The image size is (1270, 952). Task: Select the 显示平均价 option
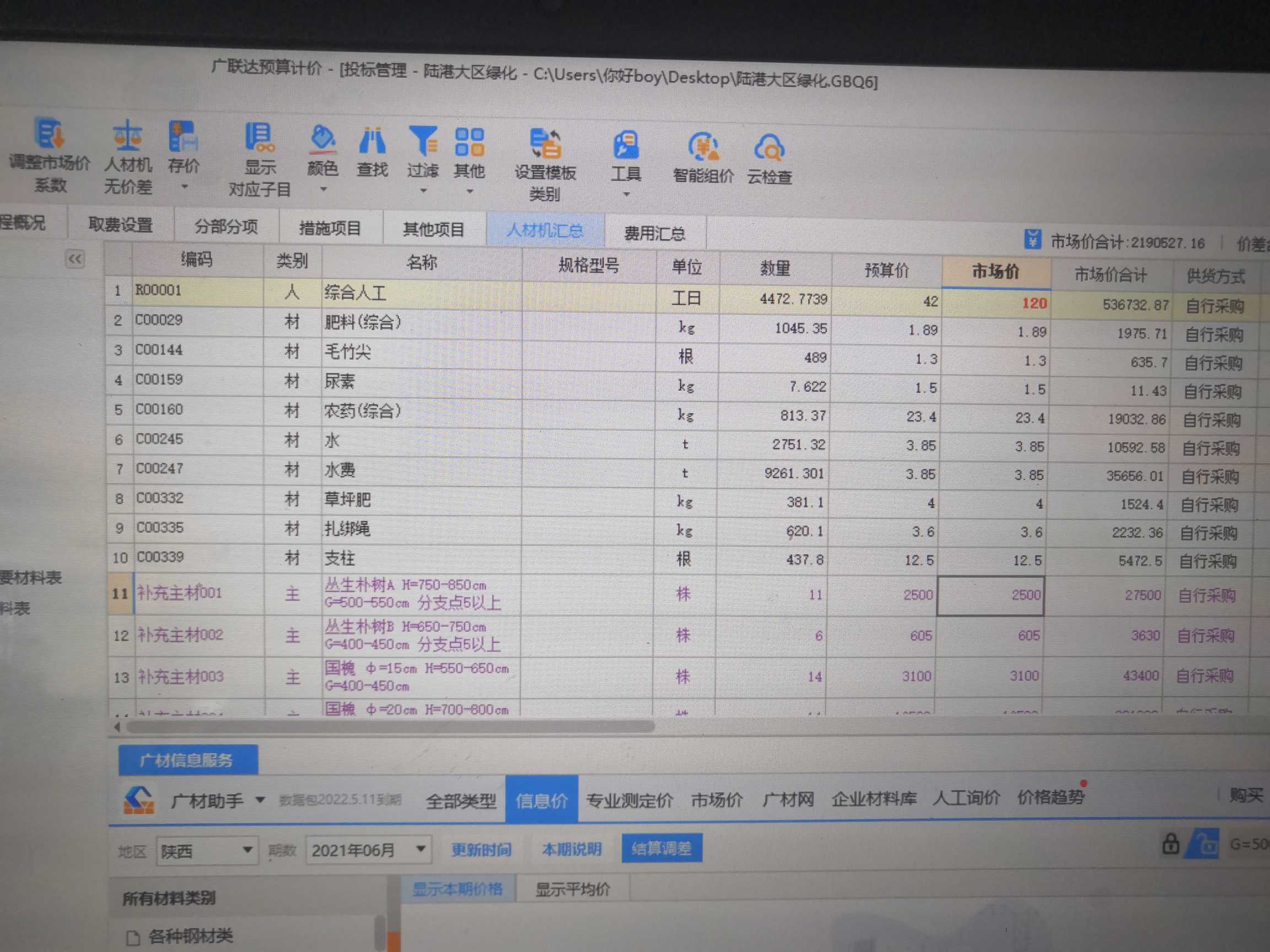click(x=572, y=889)
